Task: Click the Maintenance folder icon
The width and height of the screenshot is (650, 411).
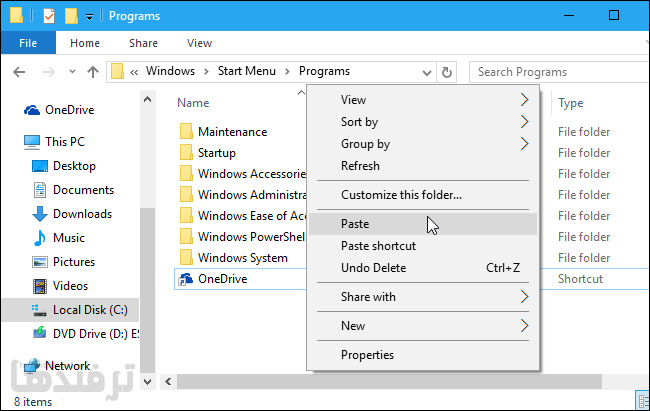Action: click(186, 131)
